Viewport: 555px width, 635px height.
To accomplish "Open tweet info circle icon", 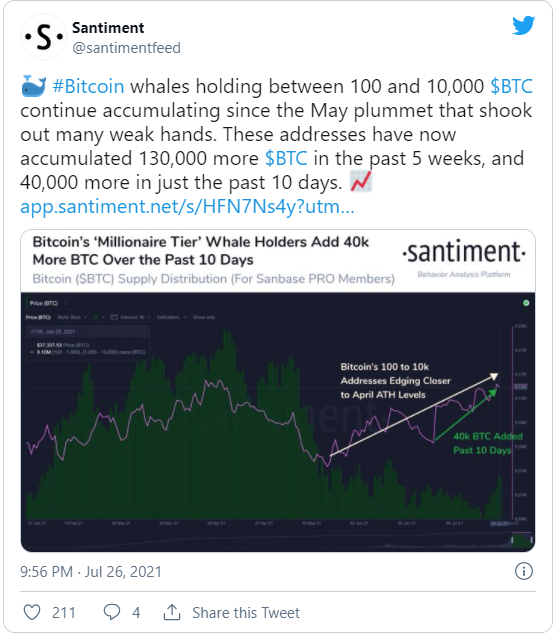I will [x=523, y=571].
